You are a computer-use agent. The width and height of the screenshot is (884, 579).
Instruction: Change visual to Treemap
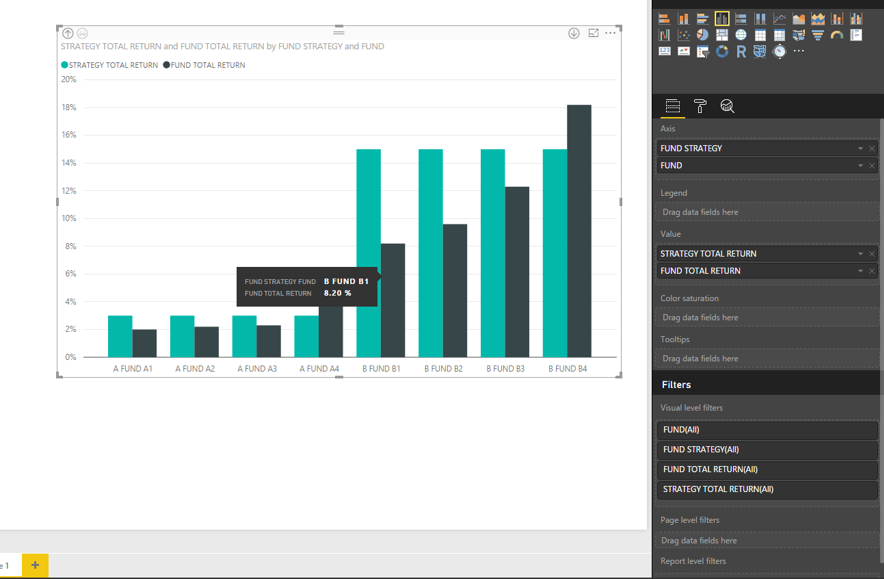tap(722, 35)
